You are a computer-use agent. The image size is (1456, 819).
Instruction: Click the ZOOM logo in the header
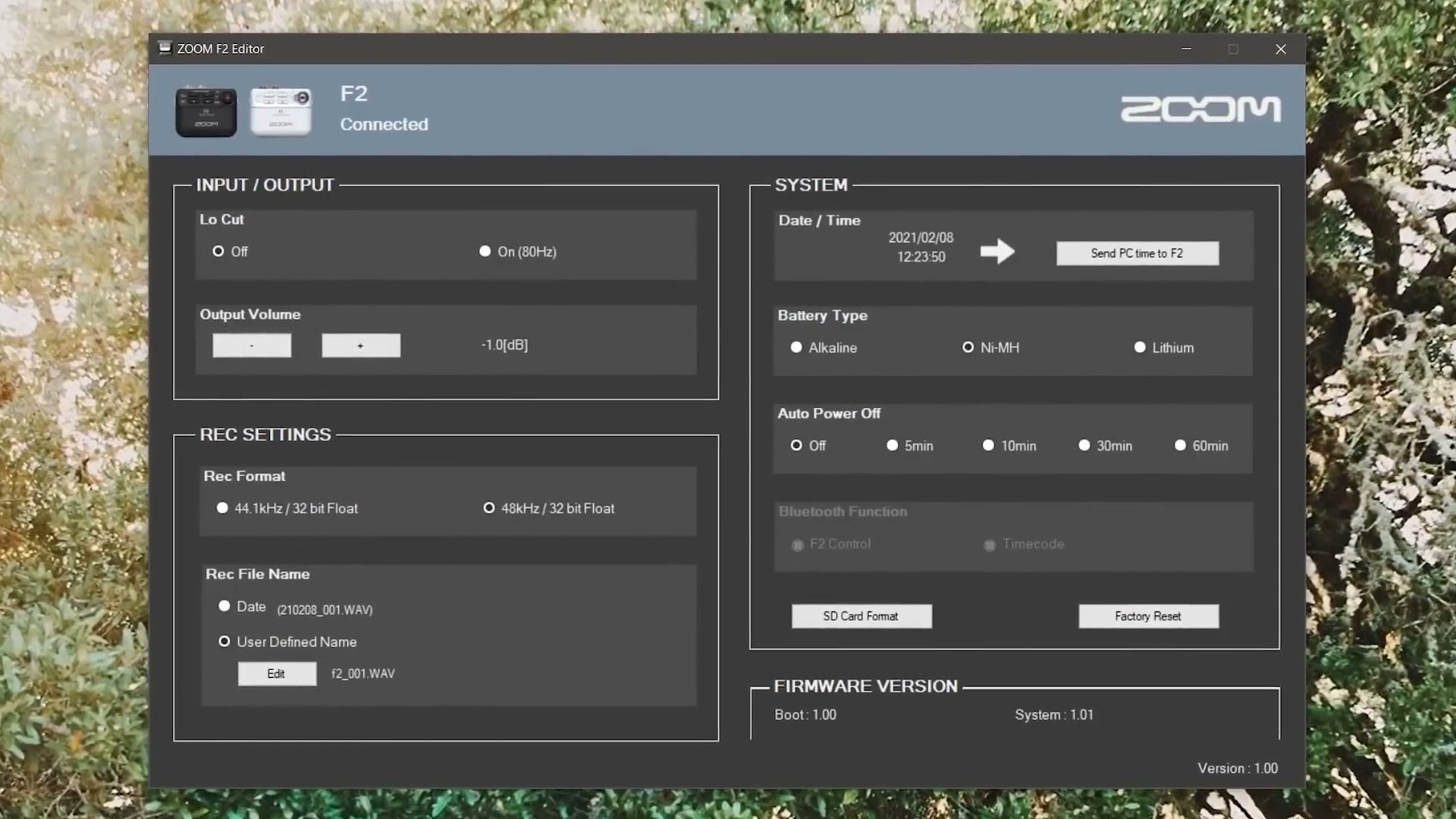pos(1200,108)
